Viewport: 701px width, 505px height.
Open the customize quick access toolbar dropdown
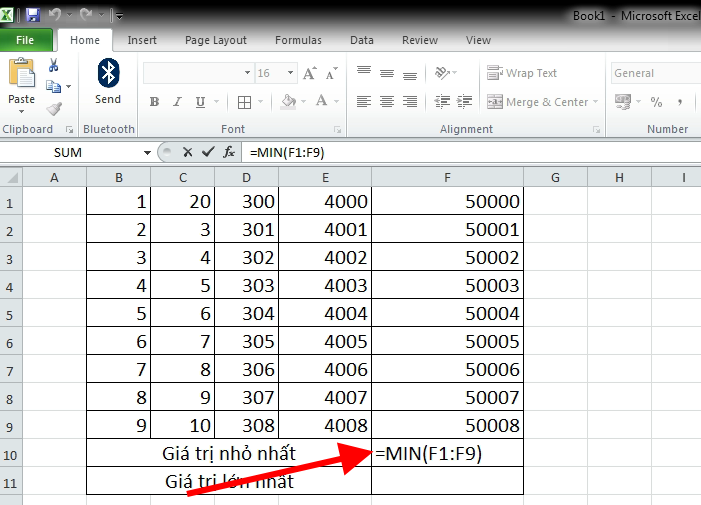pyautogui.click(x=119, y=17)
